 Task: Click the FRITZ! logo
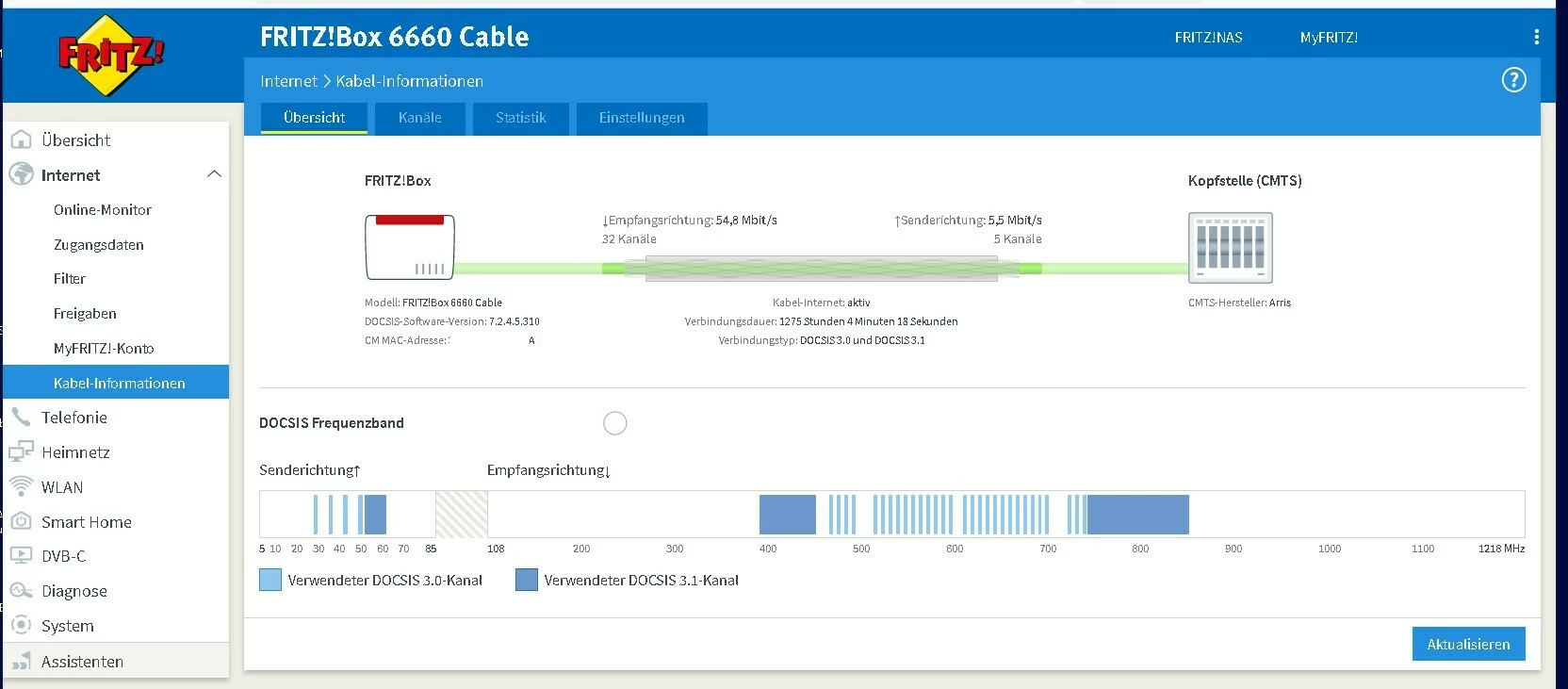[x=110, y=55]
